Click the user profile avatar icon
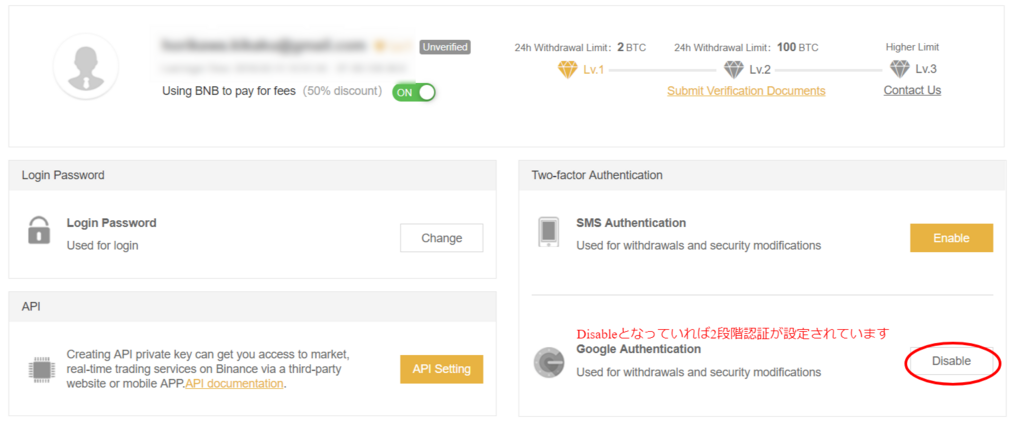The width and height of the screenshot is (1024, 438). [87, 66]
